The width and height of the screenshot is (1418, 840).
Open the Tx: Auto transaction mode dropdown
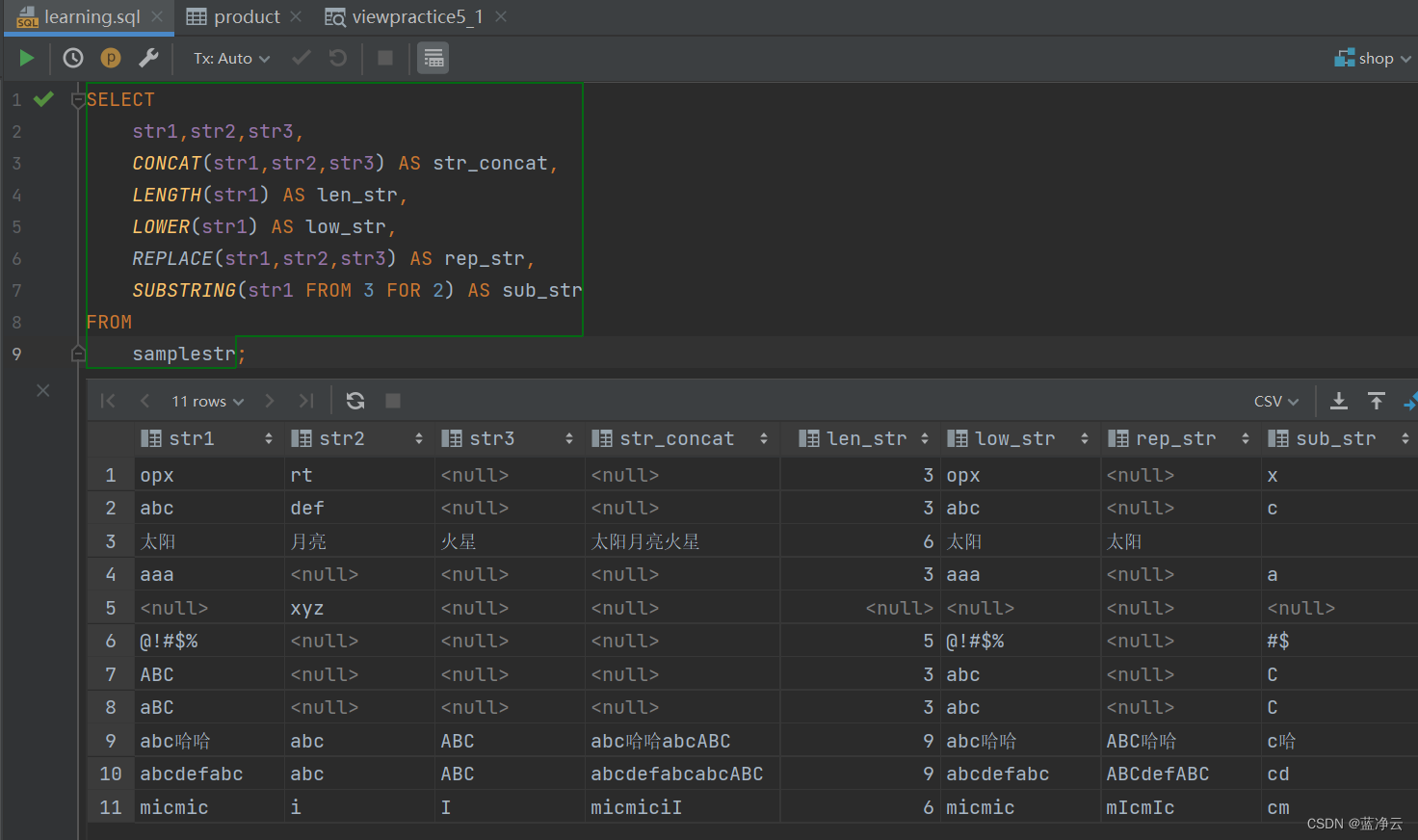[x=231, y=58]
